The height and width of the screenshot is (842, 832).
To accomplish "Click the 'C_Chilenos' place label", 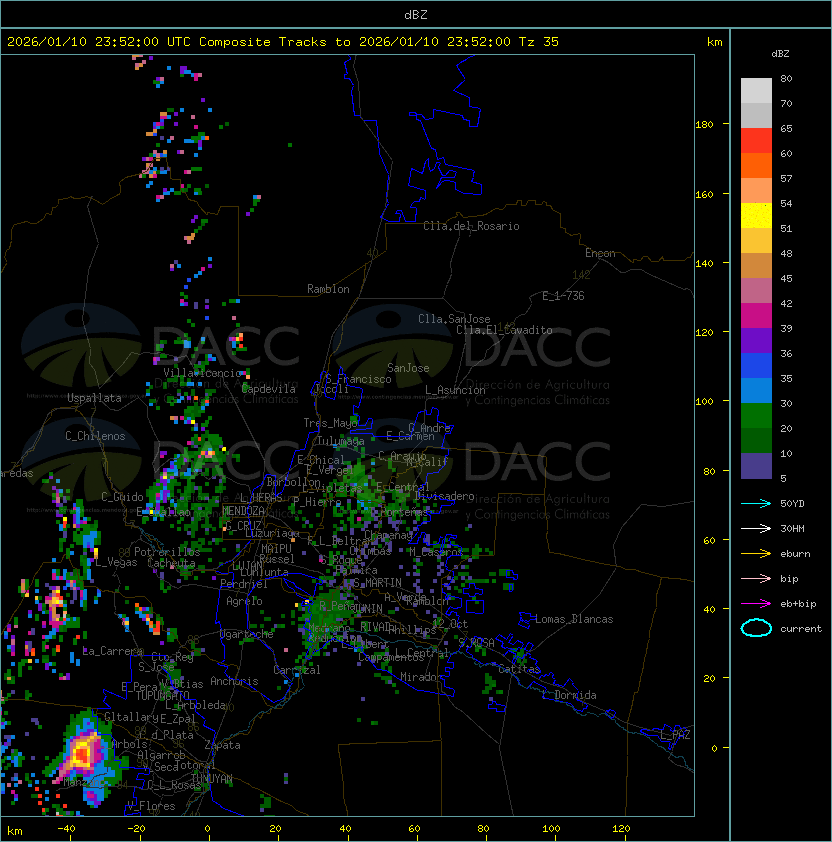I will point(95,436).
